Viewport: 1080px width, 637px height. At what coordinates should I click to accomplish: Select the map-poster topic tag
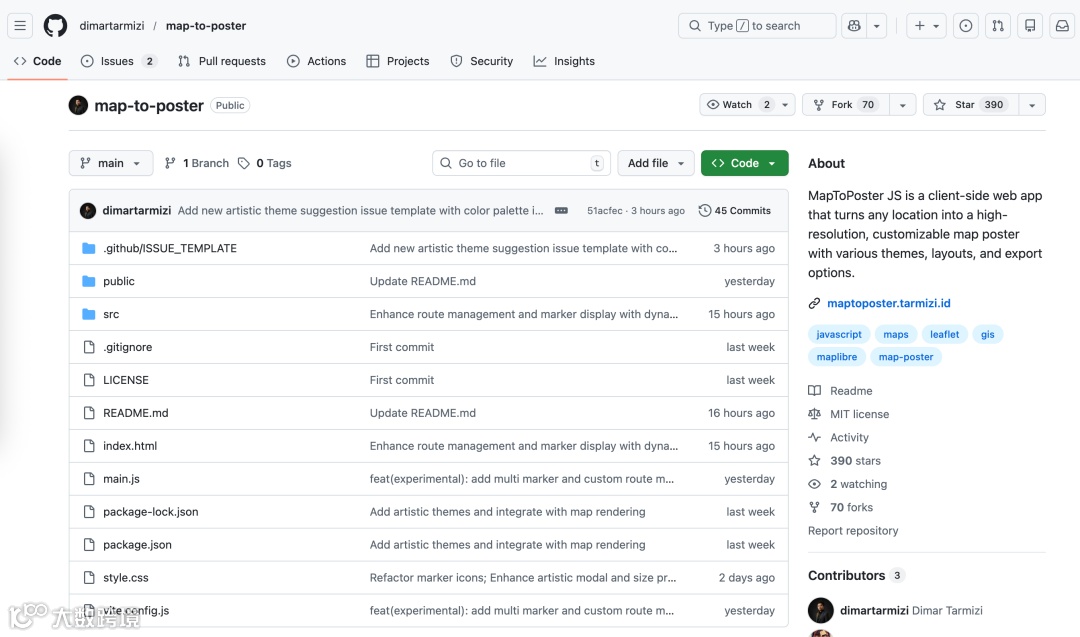[x=906, y=357]
